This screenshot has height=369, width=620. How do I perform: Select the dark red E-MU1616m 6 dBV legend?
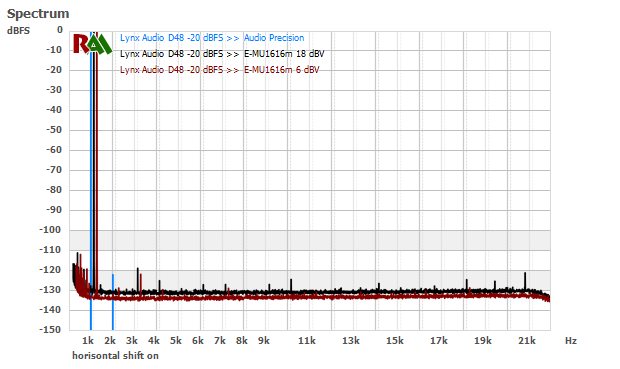click(x=219, y=70)
